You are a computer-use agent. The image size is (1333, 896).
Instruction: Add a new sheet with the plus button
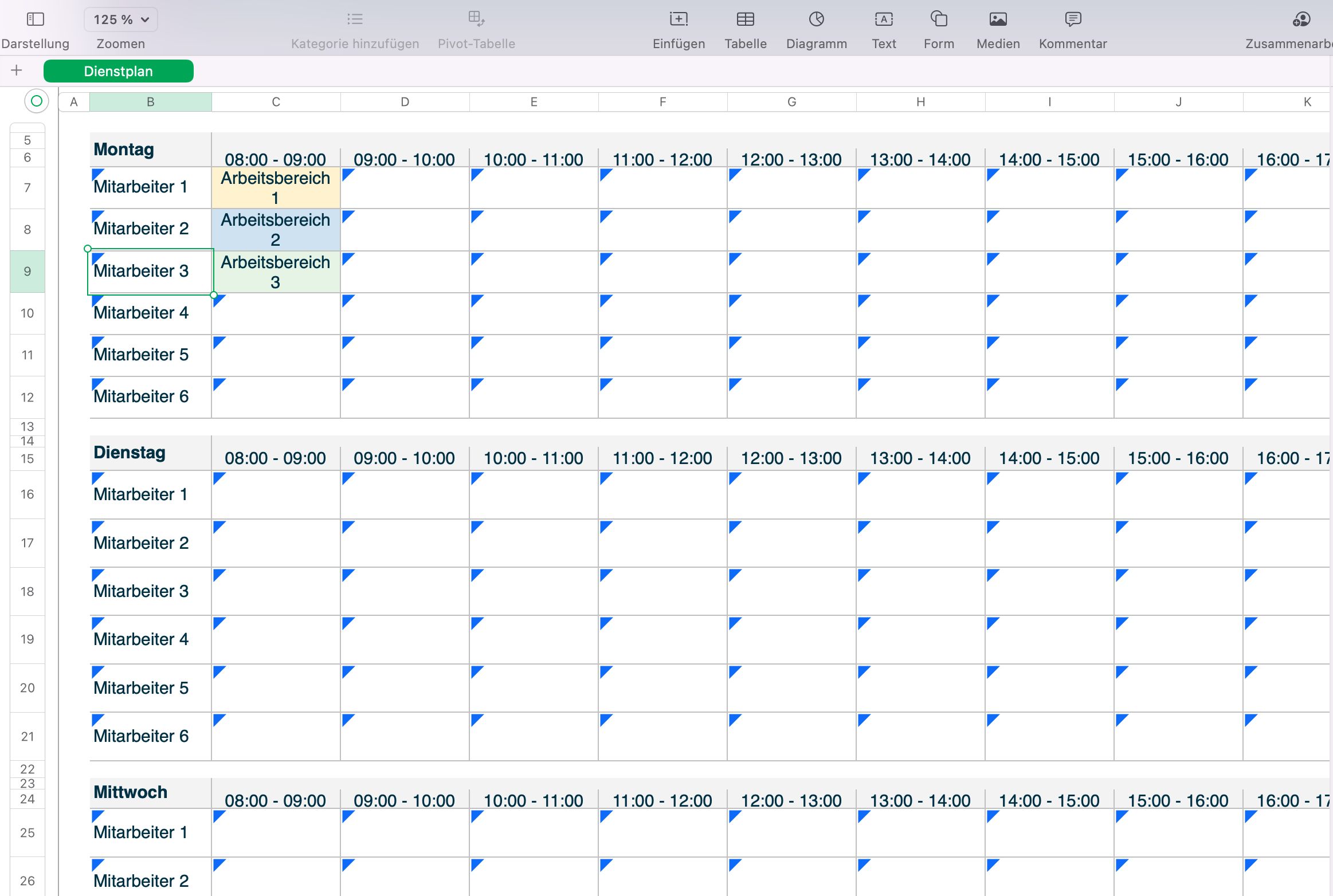pos(17,70)
